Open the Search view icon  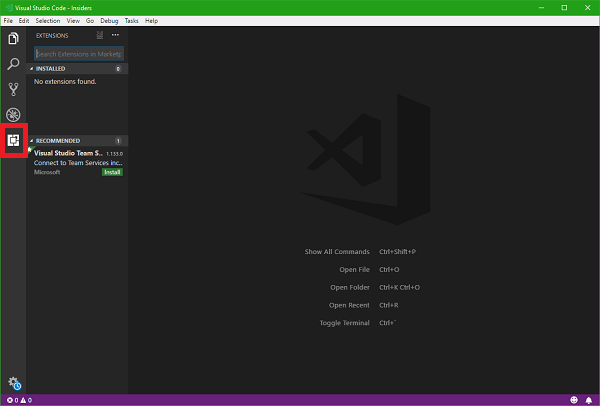pos(14,64)
